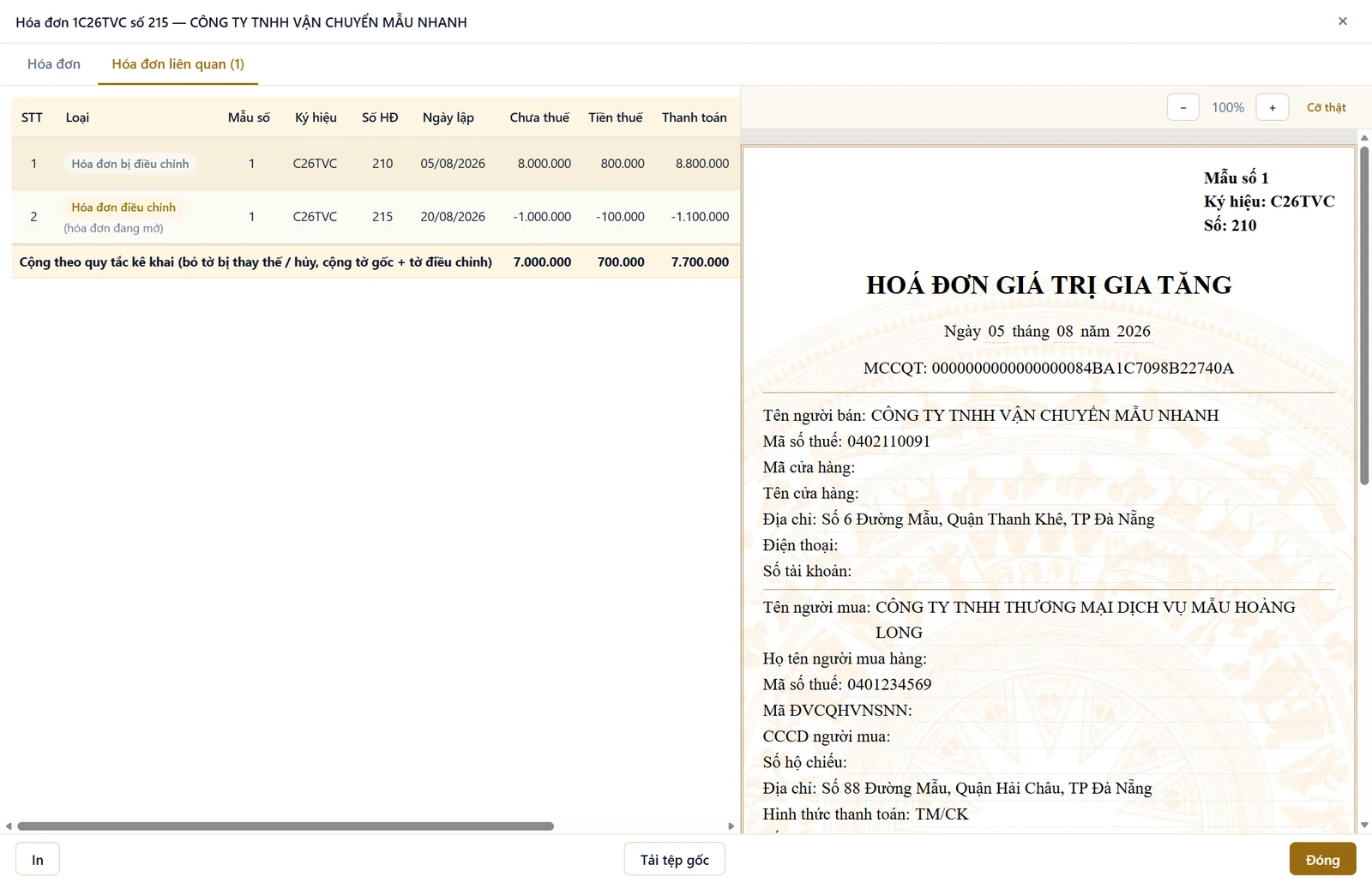Switch to the Hóa đơn tab
The width and height of the screenshot is (1372, 883).
(54, 64)
